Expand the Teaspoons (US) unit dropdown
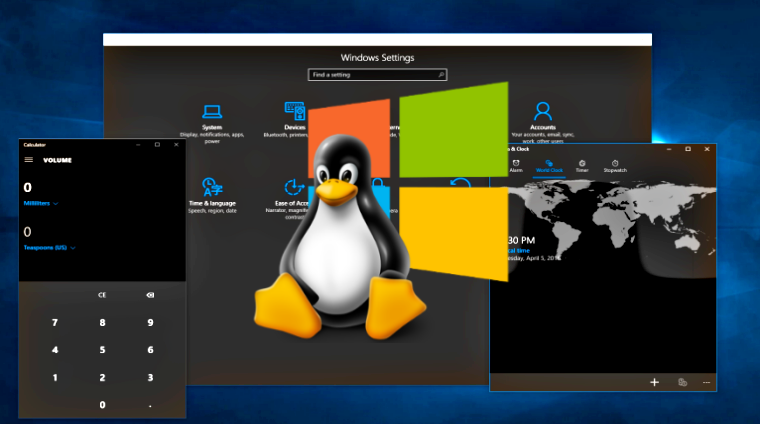Screen dimensions: 760x424 [x=49, y=248]
